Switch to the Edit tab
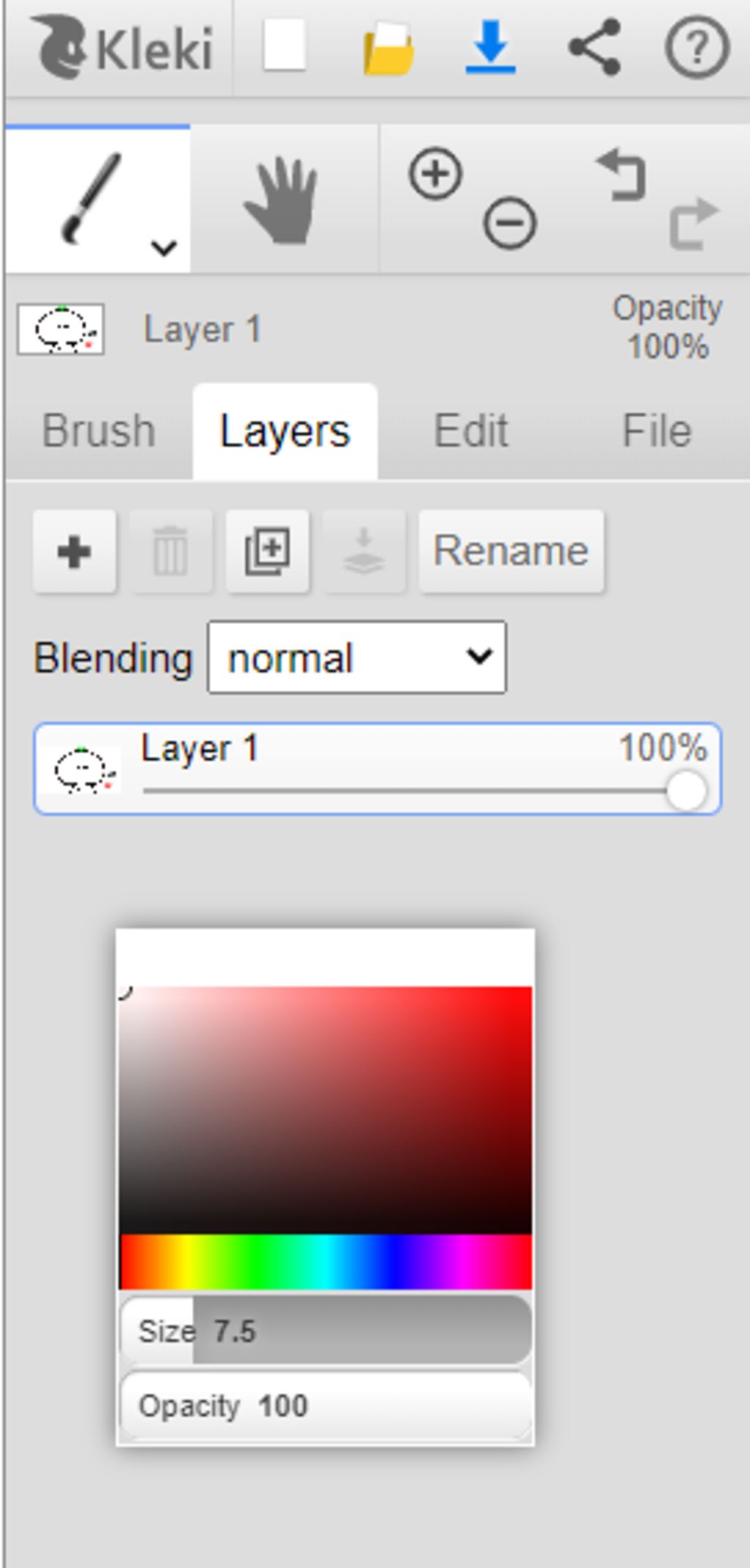 [x=471, y=430]
